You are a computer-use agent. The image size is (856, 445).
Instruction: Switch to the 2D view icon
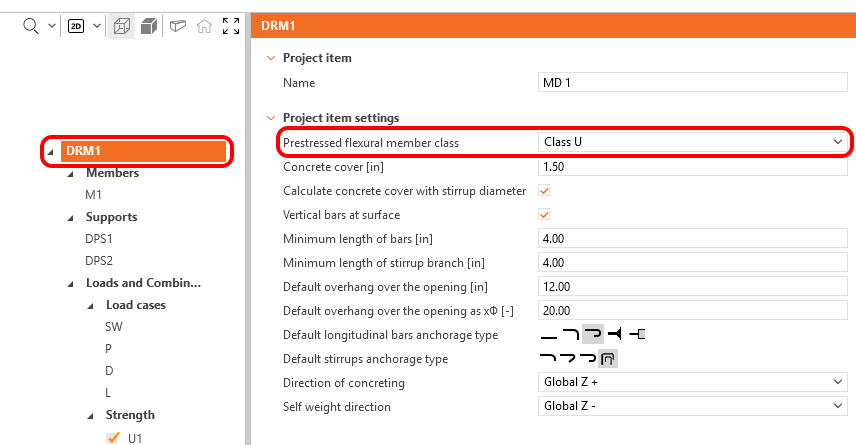pyautogui.click(x=76, y=26)
